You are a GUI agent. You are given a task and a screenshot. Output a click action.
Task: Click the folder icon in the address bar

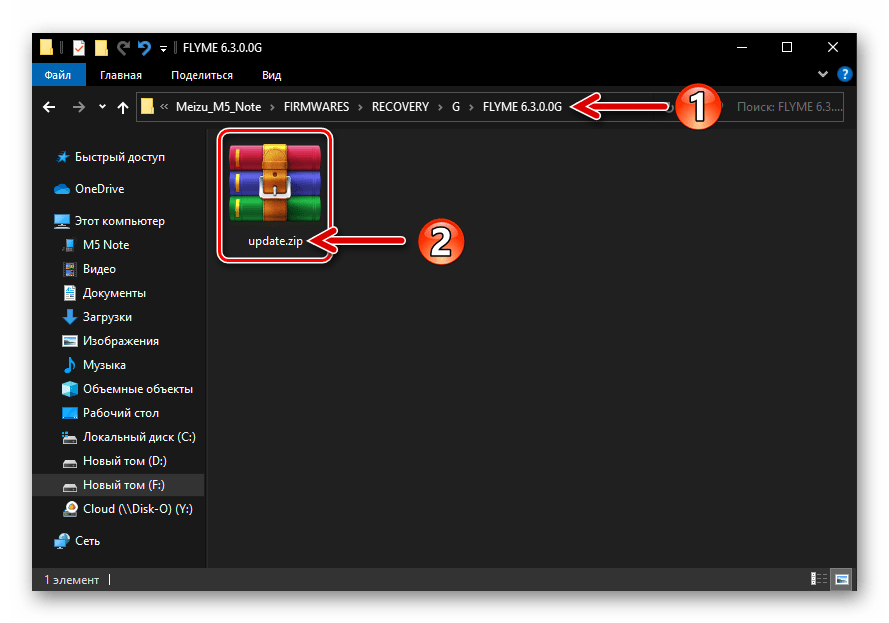tap(147, 107)
